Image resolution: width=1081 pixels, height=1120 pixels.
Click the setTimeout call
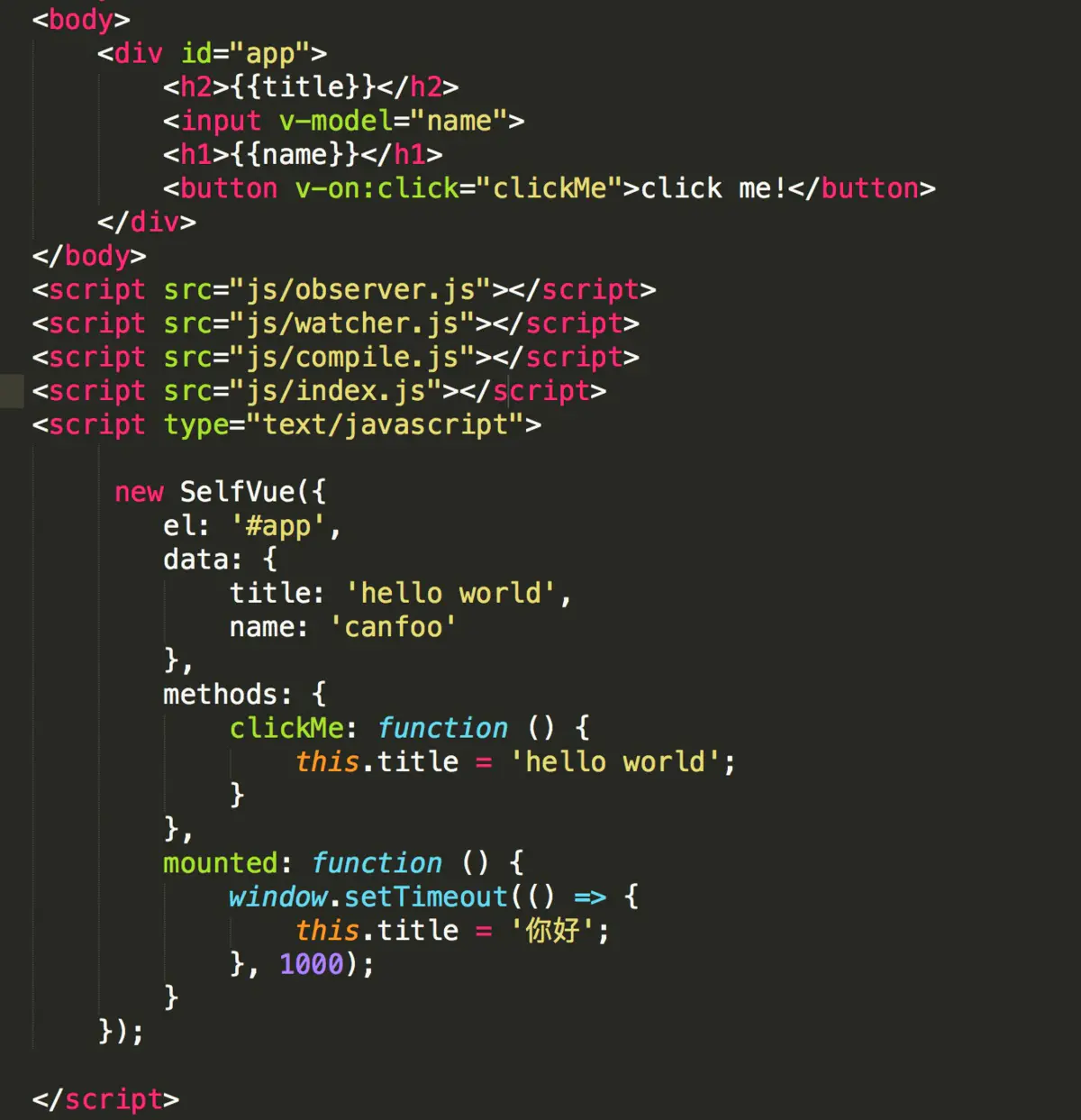[426, 897]
